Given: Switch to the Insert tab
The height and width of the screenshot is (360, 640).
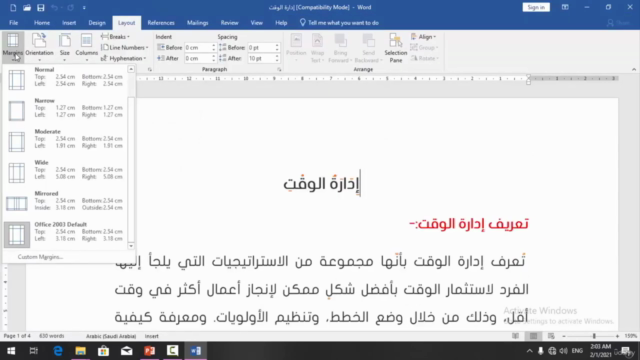Looking at the screenshot, I should click(69, 23).
